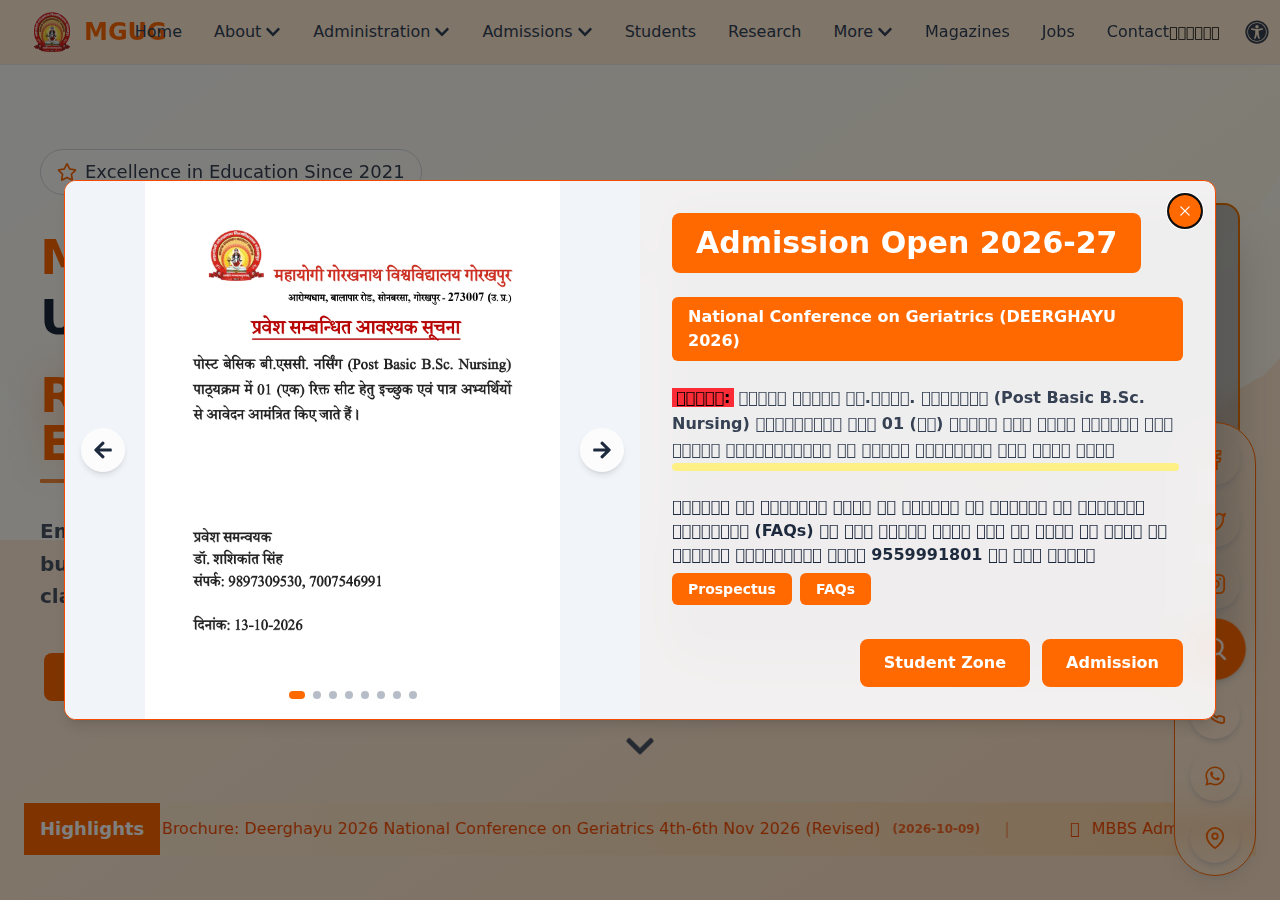This screenshot has width=1280, height=900.
Task: Open the Contact nav item
Action: click(x=1137, y=32)
